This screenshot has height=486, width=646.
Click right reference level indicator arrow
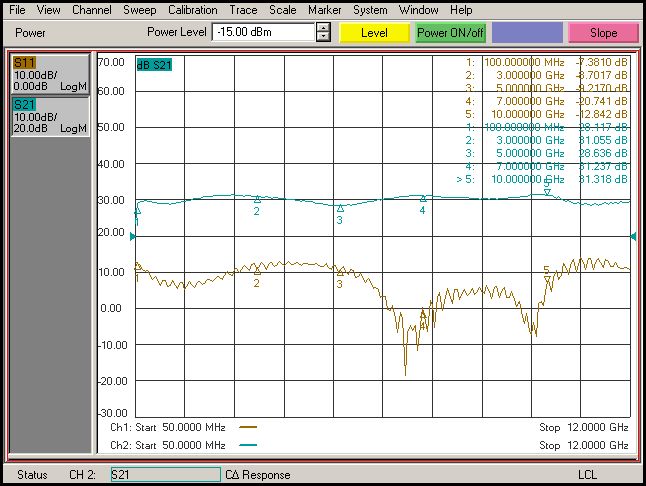tap(634, 236)
